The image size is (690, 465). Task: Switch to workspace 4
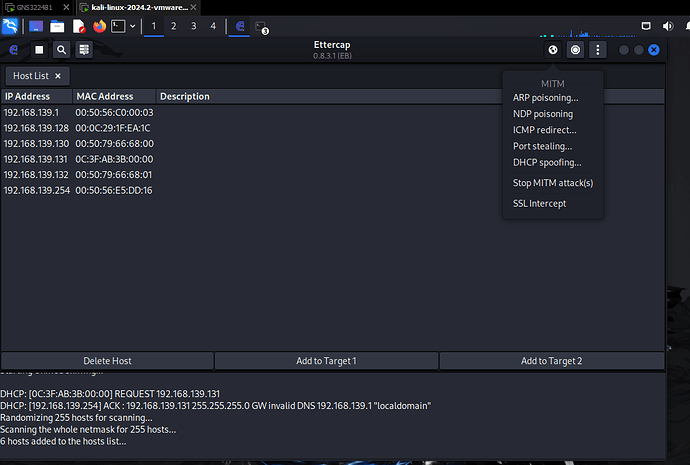click(x=213, y=26)
